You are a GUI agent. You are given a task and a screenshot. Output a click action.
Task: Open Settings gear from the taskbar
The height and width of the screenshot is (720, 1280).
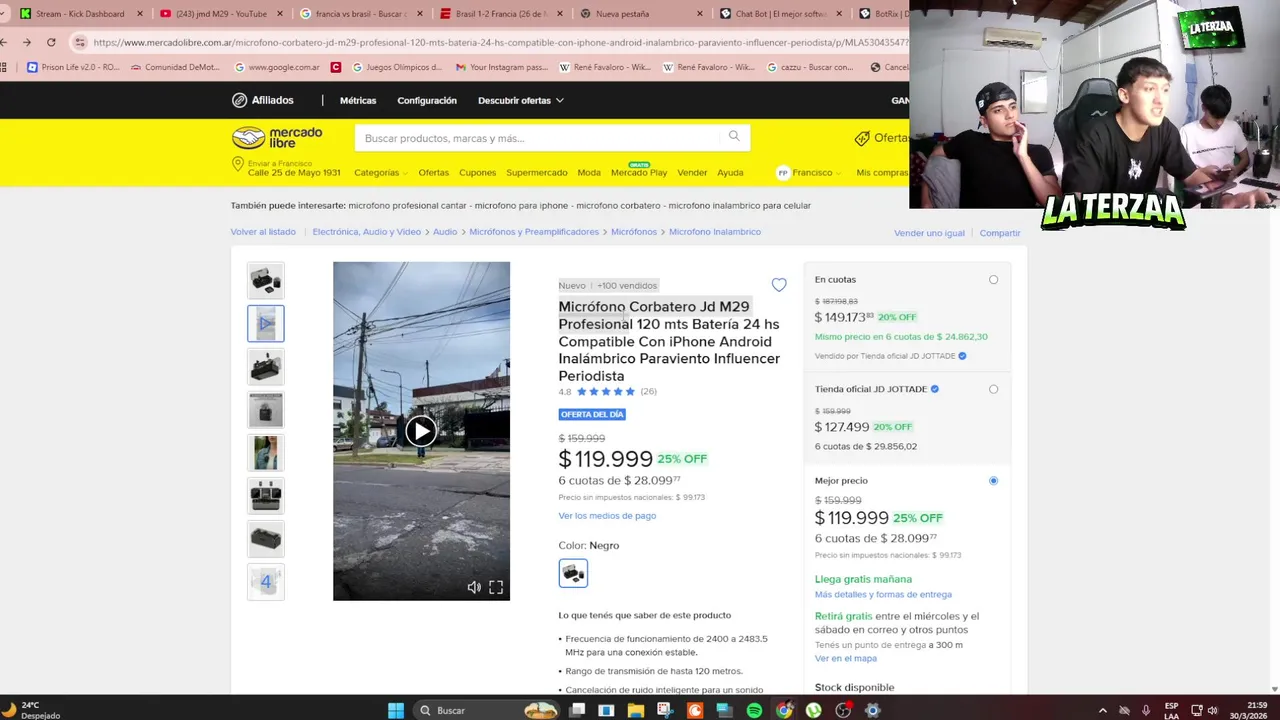click(872, 710)
